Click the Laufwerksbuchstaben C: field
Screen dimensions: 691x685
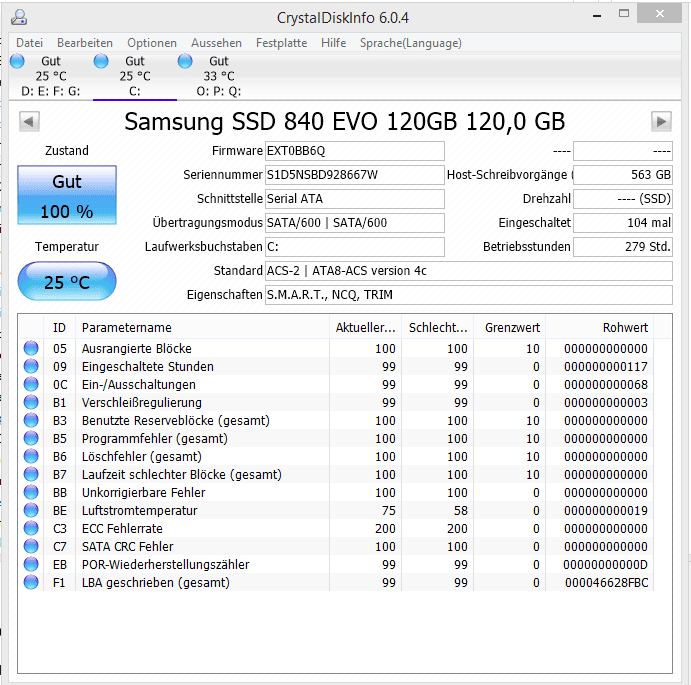[355, 247]
